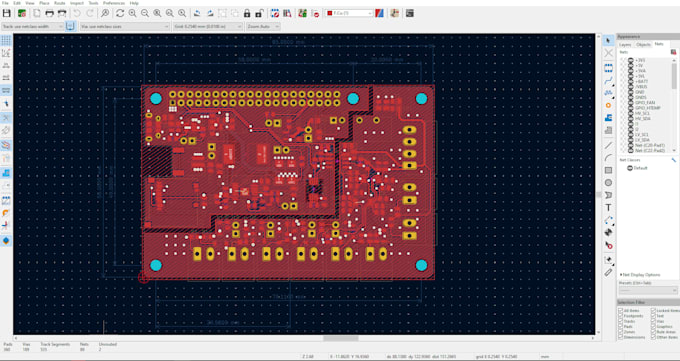Toggle auto track width button beside width dropdown
The height and width of the screenshot is (361, 680).
coord(70,26)
